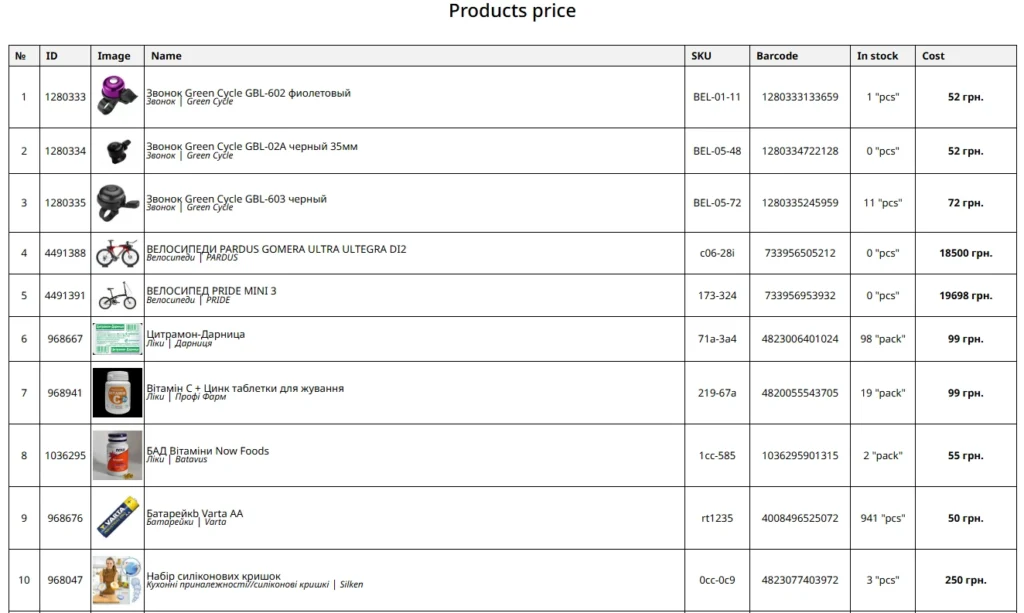1024x613 pixels.
Task: Select the Cost column header
Action: click(x=933, y=56)
